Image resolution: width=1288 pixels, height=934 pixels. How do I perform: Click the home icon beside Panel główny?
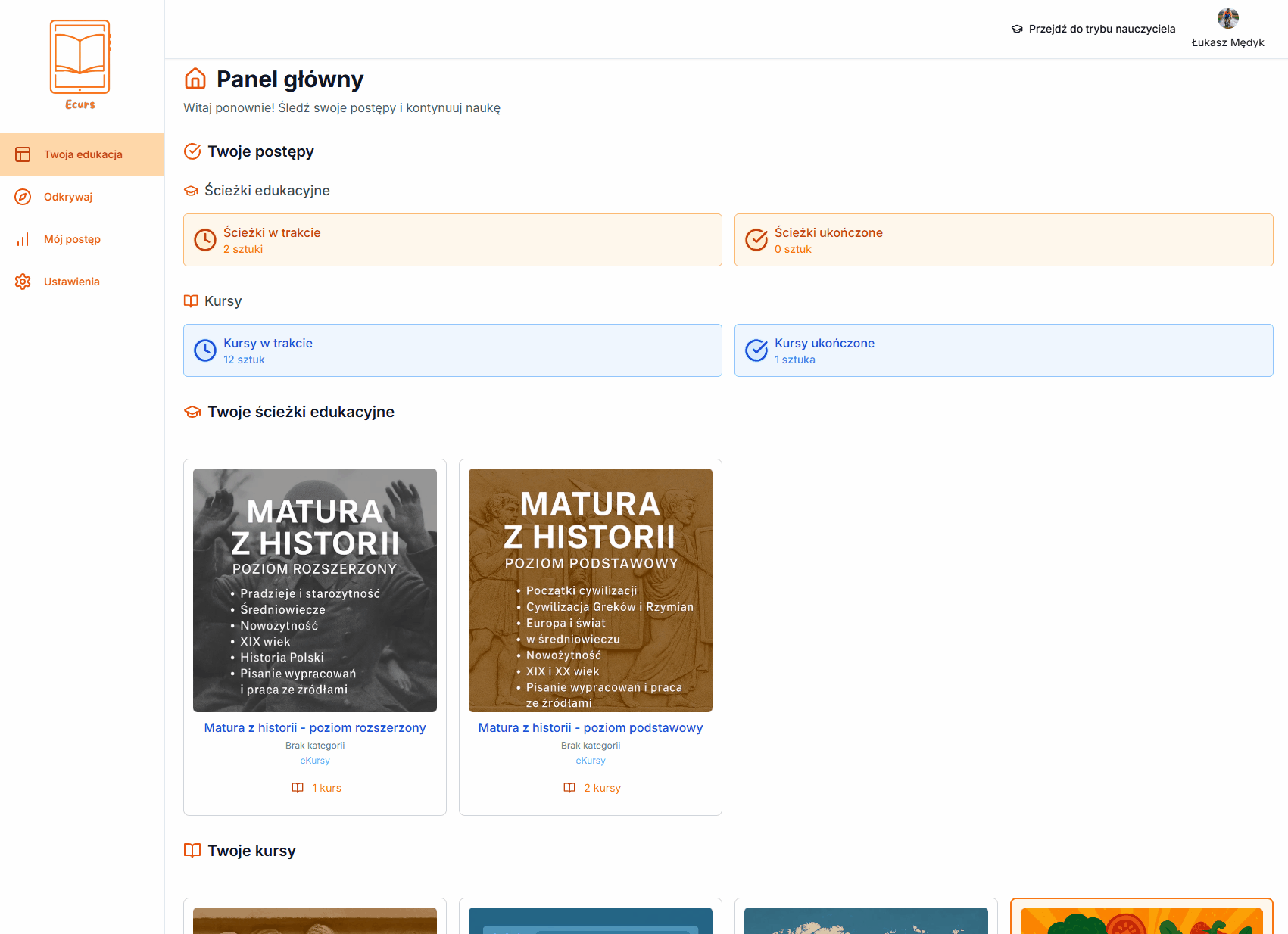click(195, 79)
